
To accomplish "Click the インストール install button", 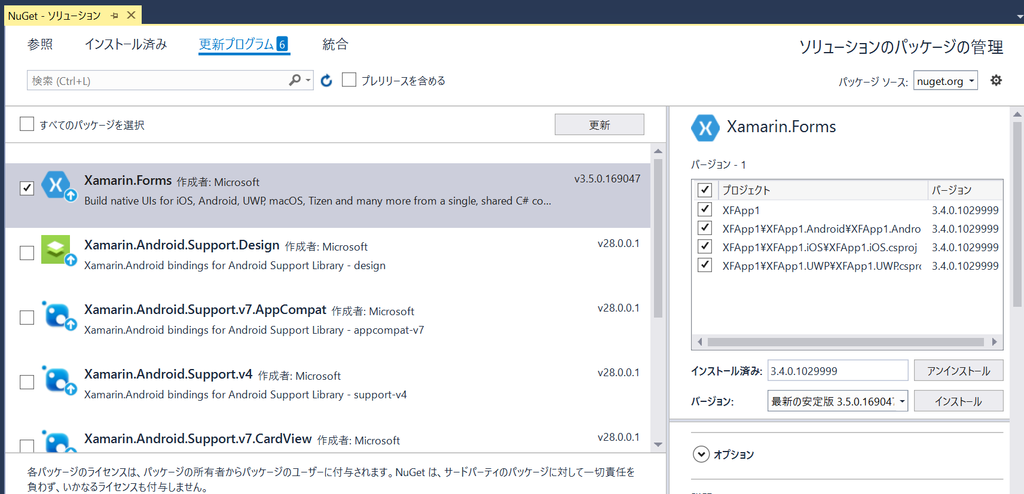I will point(958,401).
